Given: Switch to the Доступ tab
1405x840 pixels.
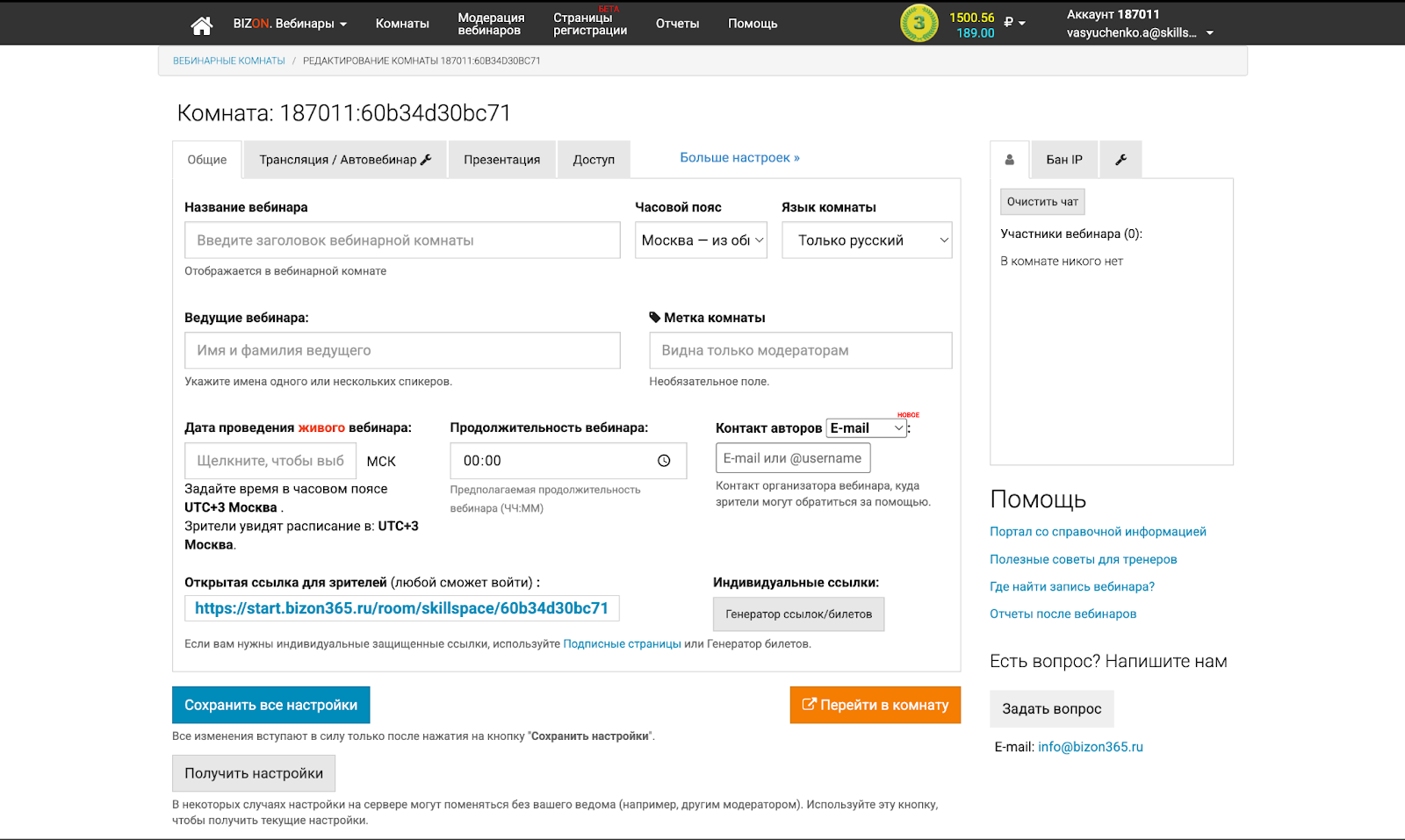Looking at the screenshot, I should click(x=594, y=160).
